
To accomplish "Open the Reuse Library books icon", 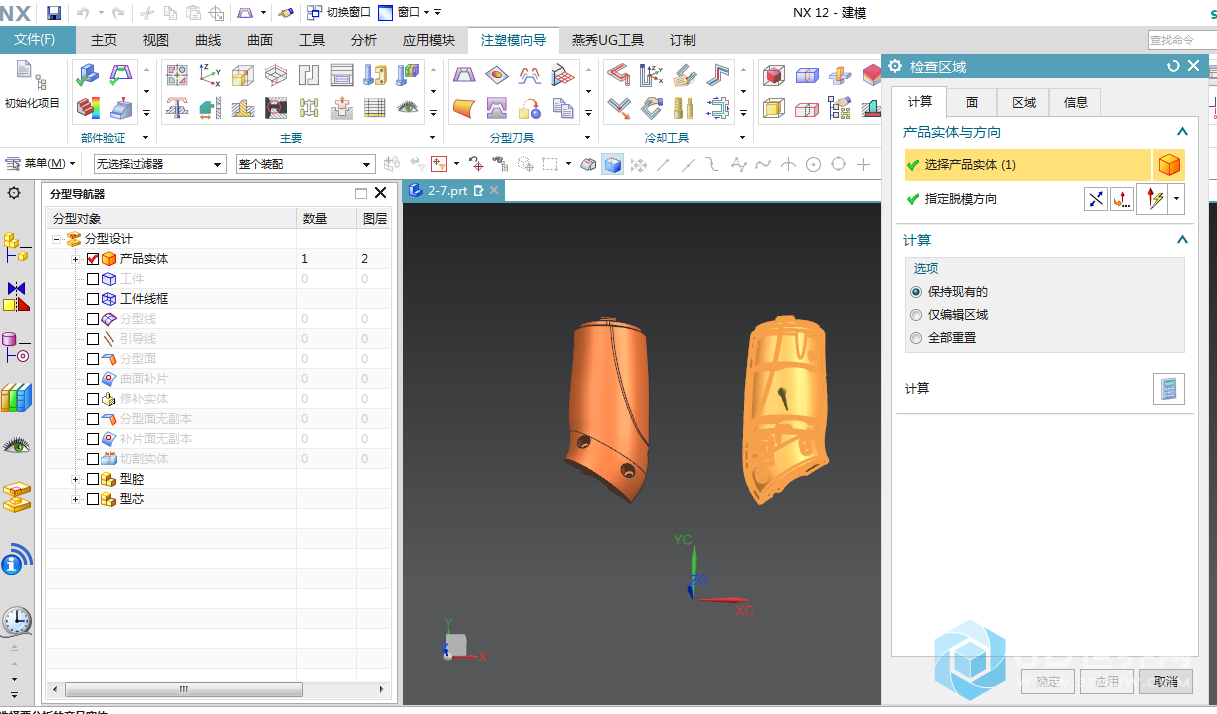I will [x=16, y=397].
